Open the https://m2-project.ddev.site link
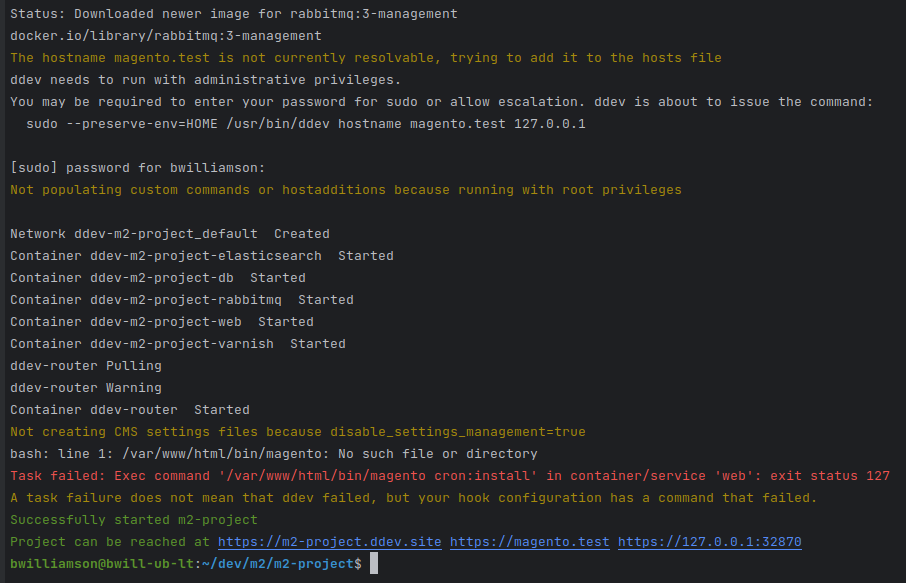906x583 pixels. [x=329, y=542]
